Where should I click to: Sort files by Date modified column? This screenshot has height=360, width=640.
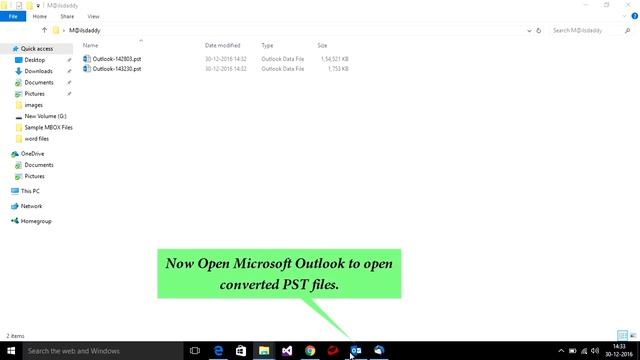pos(222,45)
